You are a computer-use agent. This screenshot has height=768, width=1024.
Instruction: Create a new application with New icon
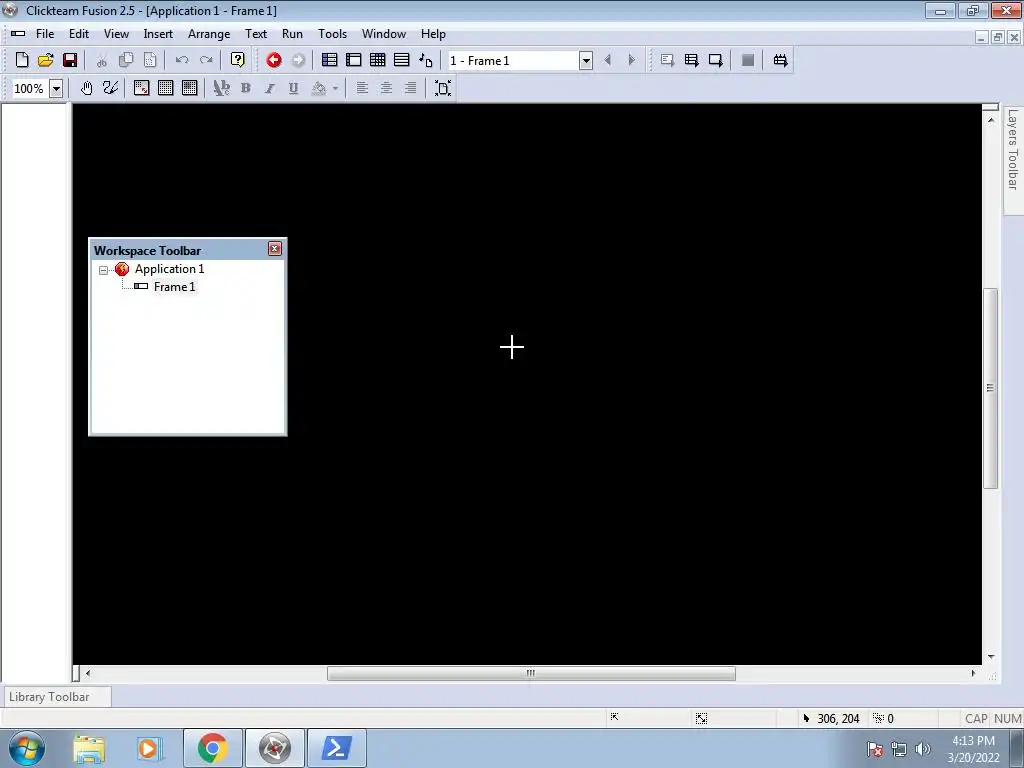[22, 60]
